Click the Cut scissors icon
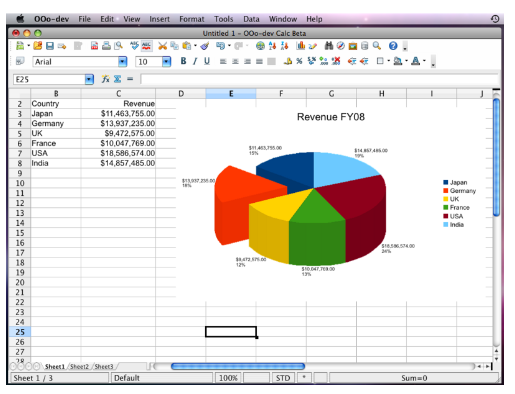Viewport: 515px width, 394px height. (162, 46)
